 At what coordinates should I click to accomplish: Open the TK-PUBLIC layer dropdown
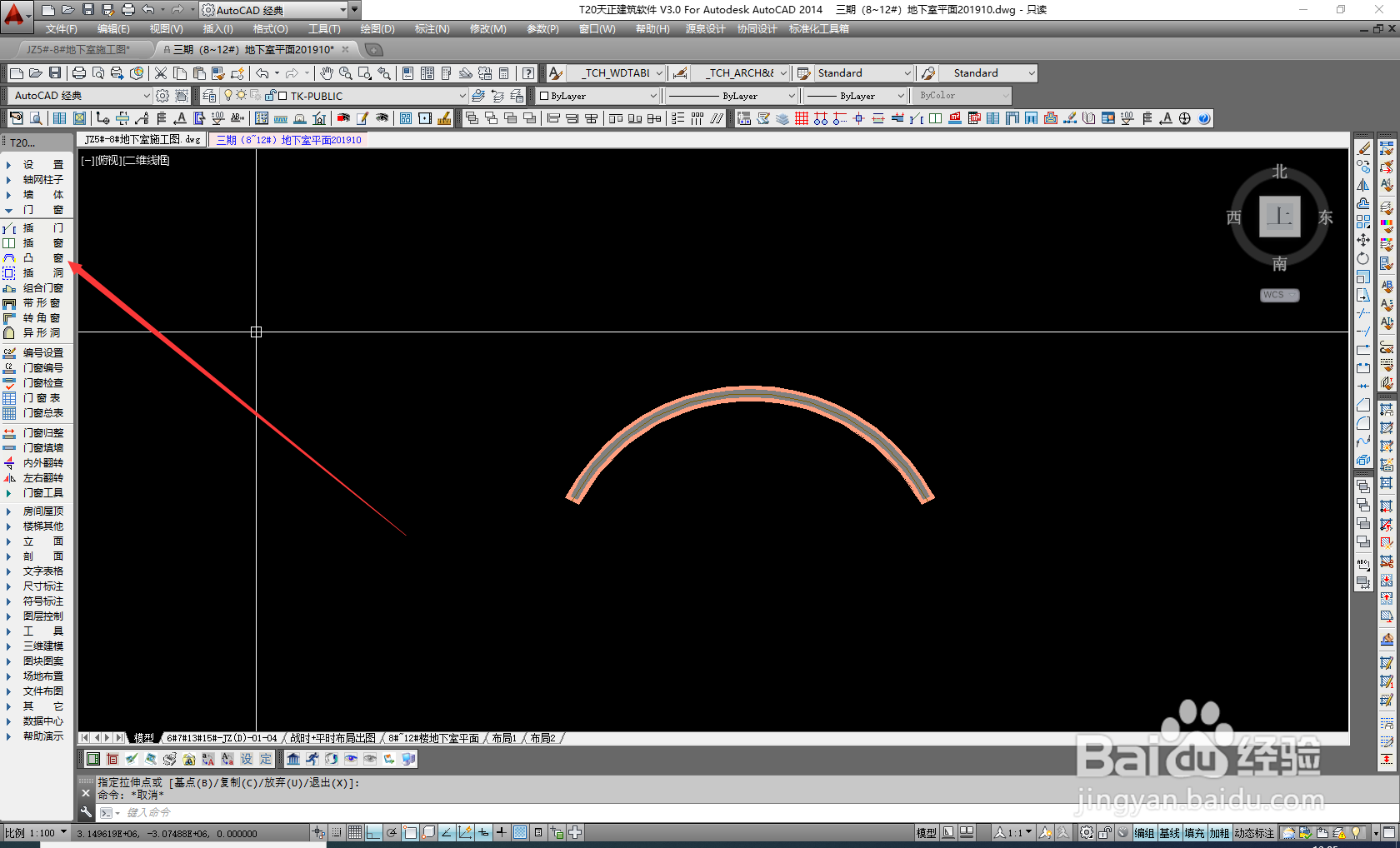pos(462,96)
